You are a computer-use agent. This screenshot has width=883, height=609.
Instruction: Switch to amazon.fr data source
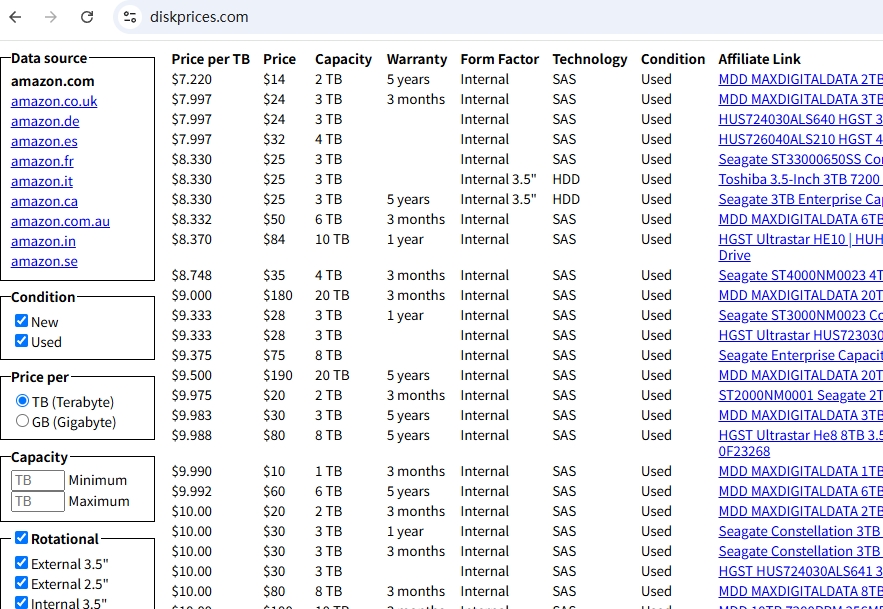pos(42,161)
